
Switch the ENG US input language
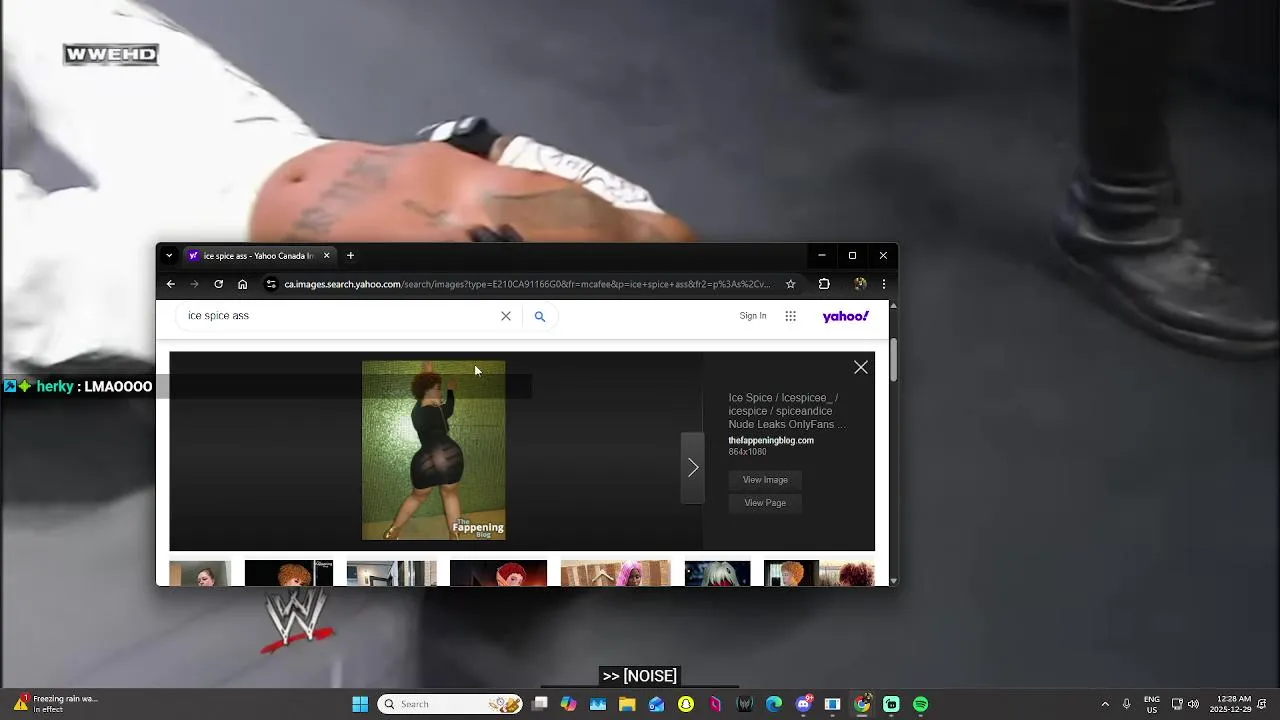point(1152,704)
